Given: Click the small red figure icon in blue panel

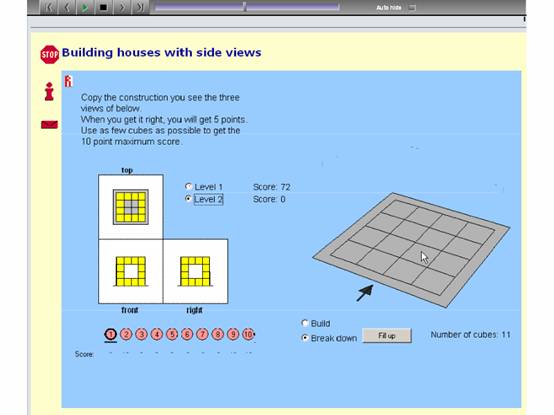Looking at the screenshot, I should pos(68,81).
